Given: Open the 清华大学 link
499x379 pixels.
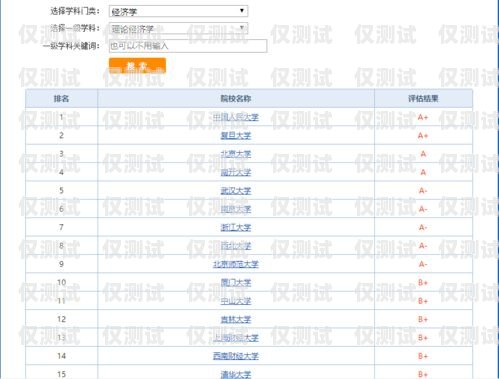Looking at the screenshot, I should (236, 374).
